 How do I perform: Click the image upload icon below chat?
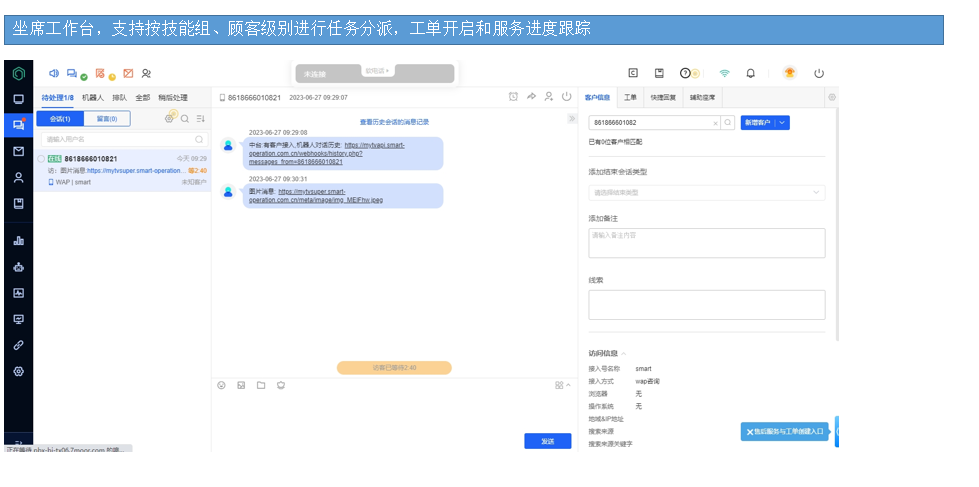click(241, 385)
